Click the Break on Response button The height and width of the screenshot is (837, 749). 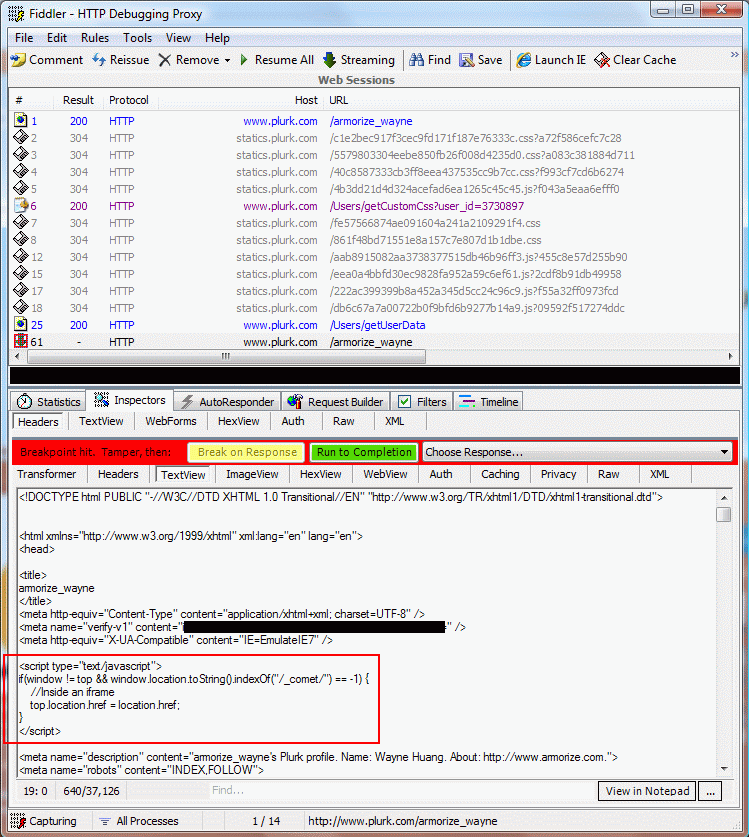click(x=247, y=452)
